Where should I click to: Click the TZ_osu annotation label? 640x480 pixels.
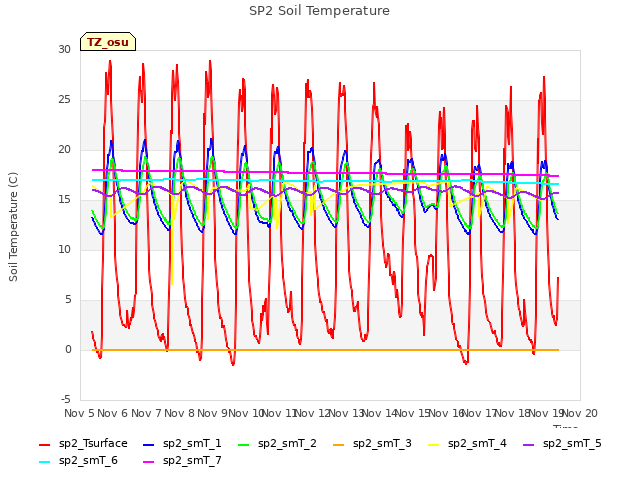click(108, 42)
